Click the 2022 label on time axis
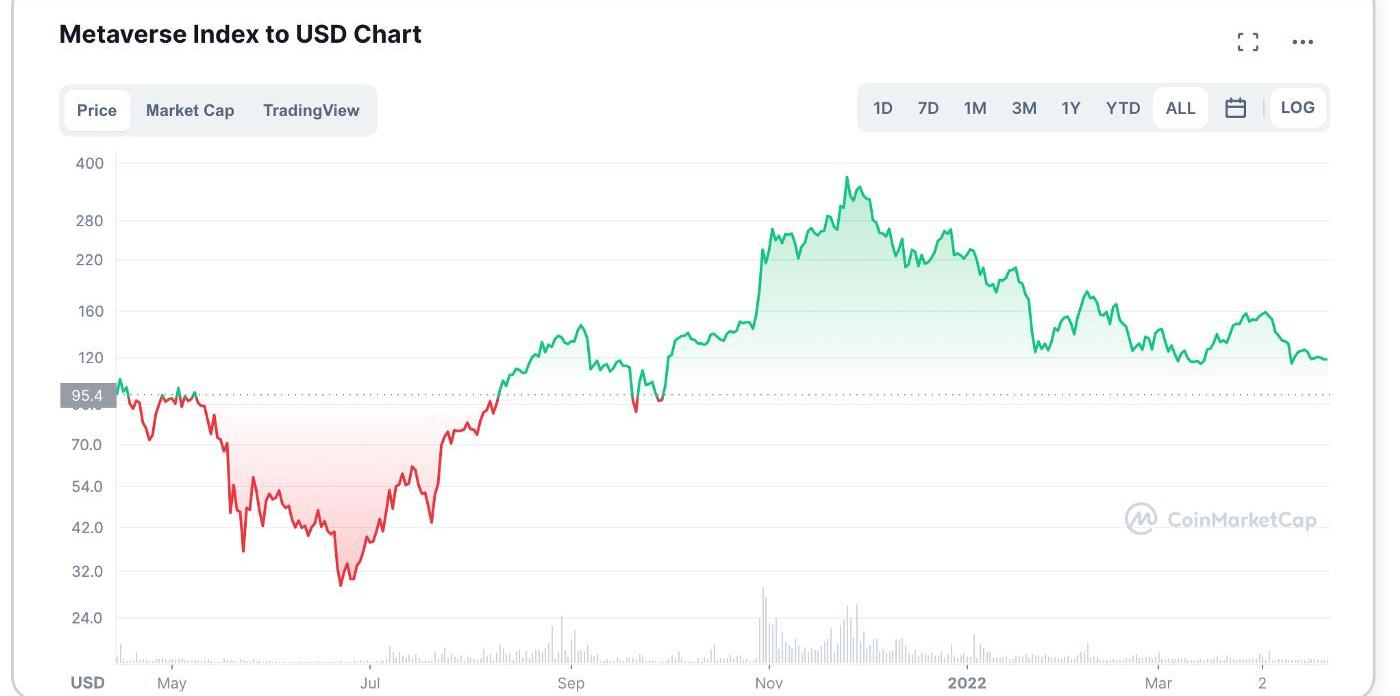The width and height of the screenshot is (1400, 696). pos(967,683)
